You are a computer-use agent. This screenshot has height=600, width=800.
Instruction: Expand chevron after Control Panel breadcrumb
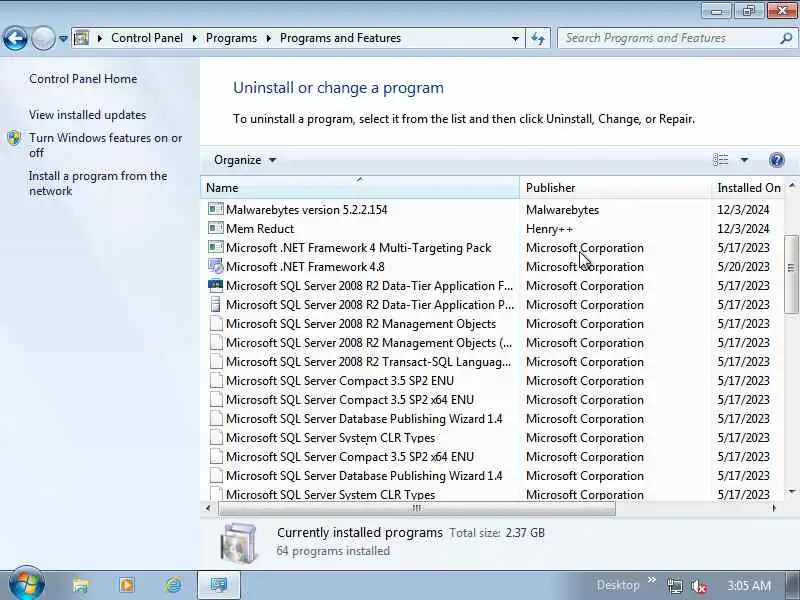tap(195, 38)
